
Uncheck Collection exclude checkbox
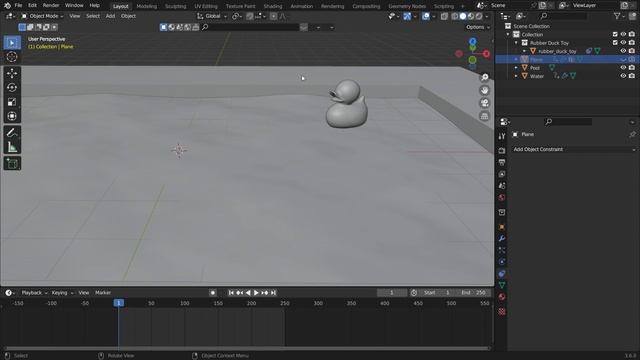(x=615, y=34)
